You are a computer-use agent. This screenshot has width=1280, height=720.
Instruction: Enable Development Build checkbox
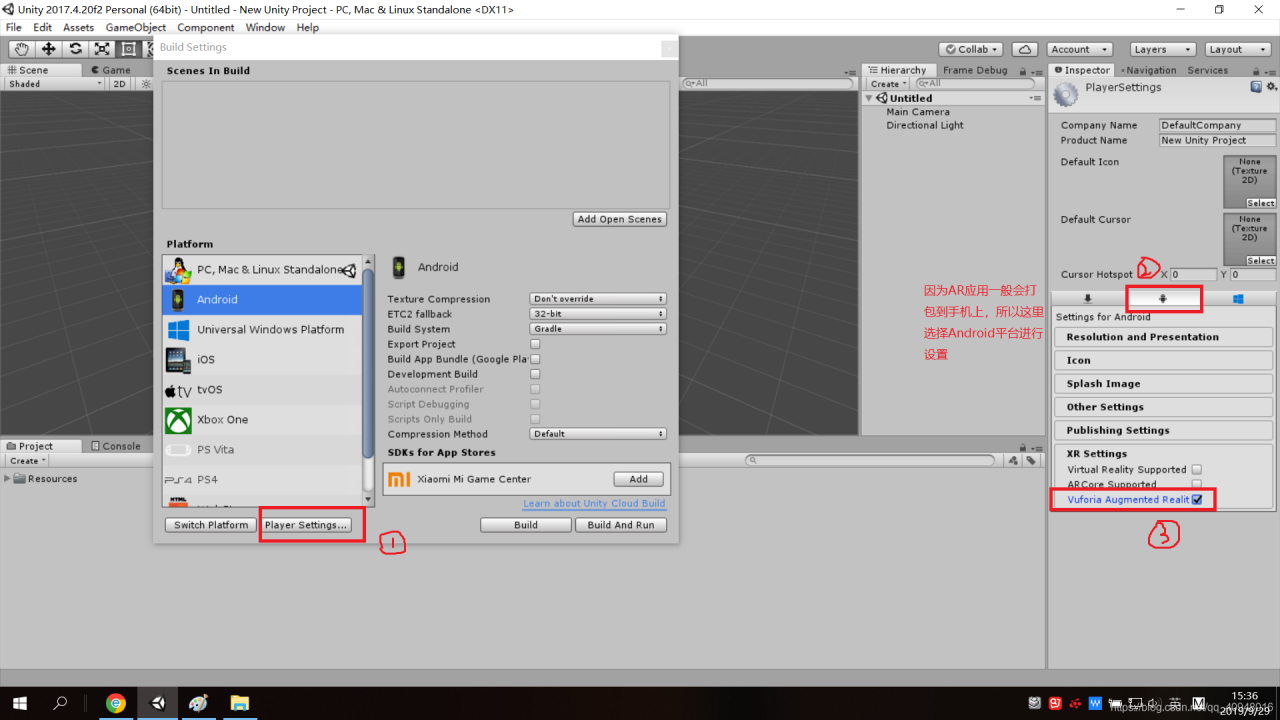535,374
